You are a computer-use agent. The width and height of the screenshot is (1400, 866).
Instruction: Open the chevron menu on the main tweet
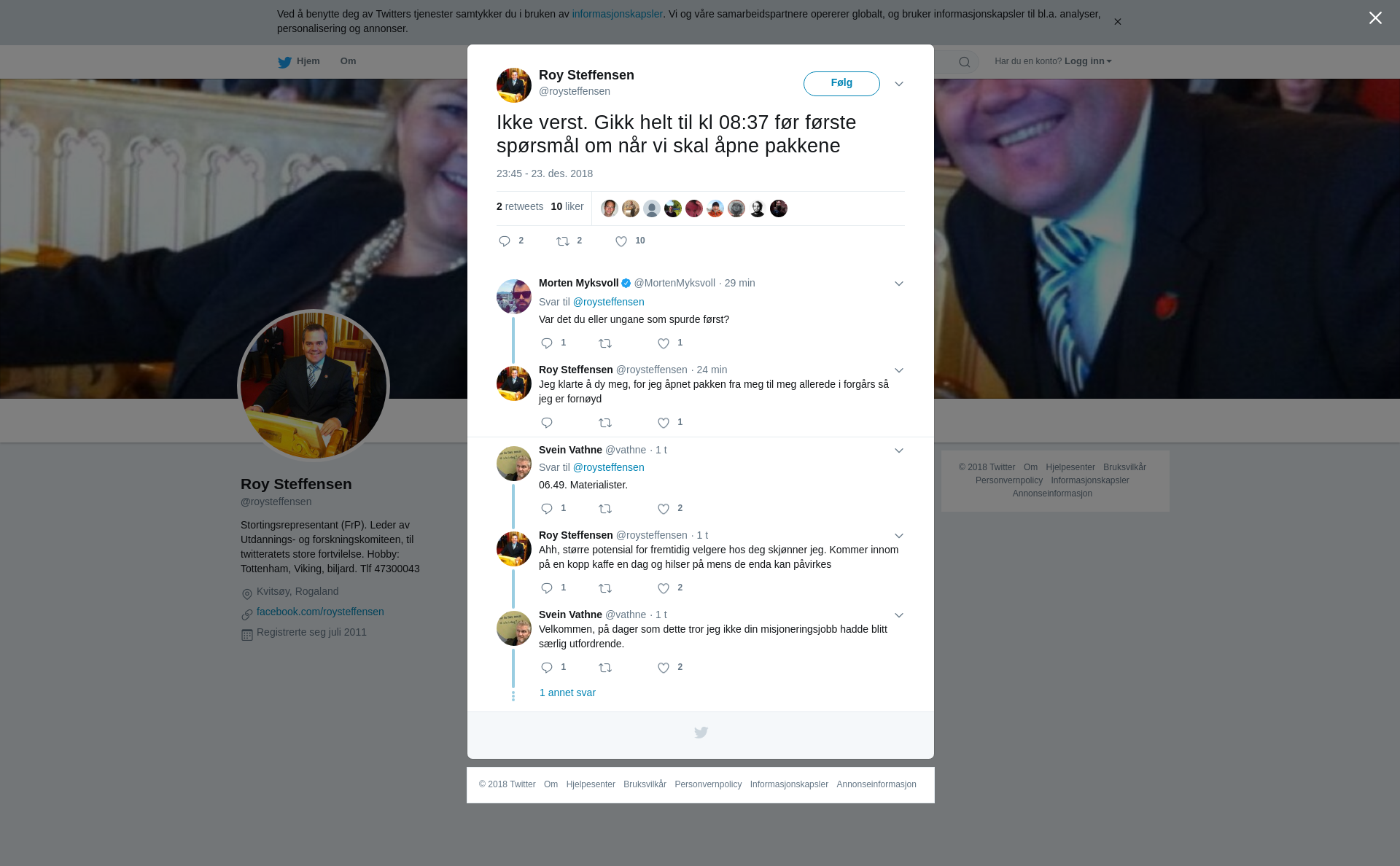pyautogui.click(x=899, y=84)
